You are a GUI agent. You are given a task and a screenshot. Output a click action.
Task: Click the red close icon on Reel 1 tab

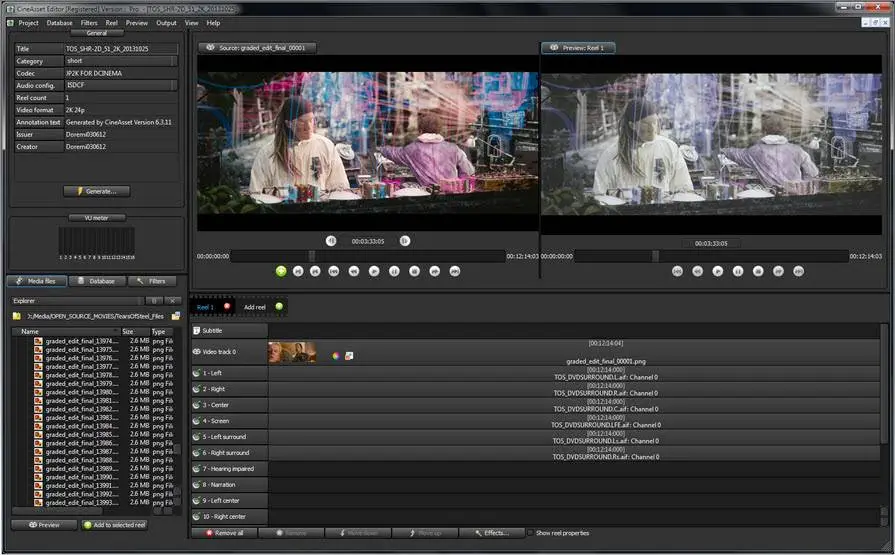[227, 306]
